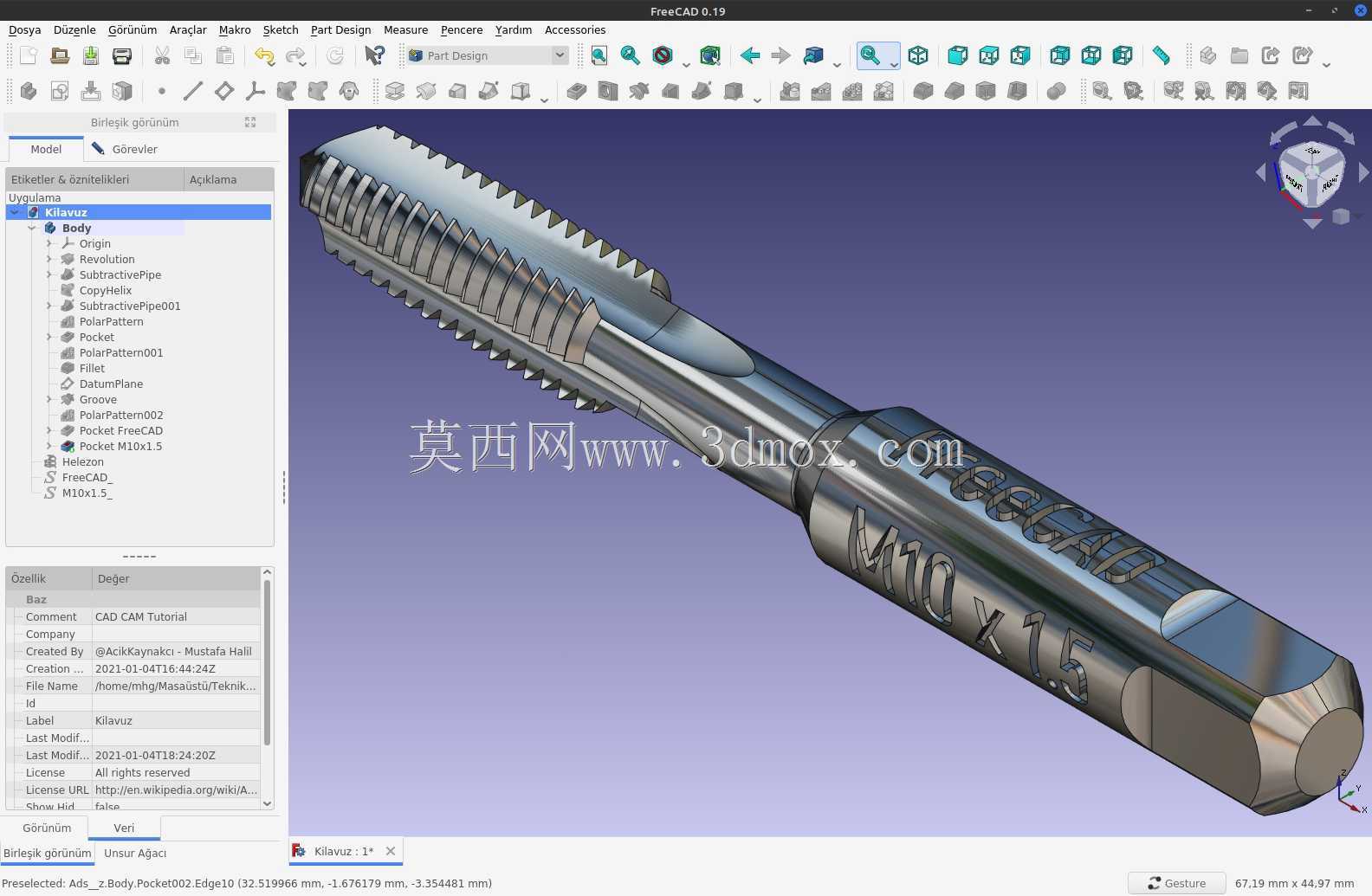
Task: Open the Görünüm menu
Action: 133,29
